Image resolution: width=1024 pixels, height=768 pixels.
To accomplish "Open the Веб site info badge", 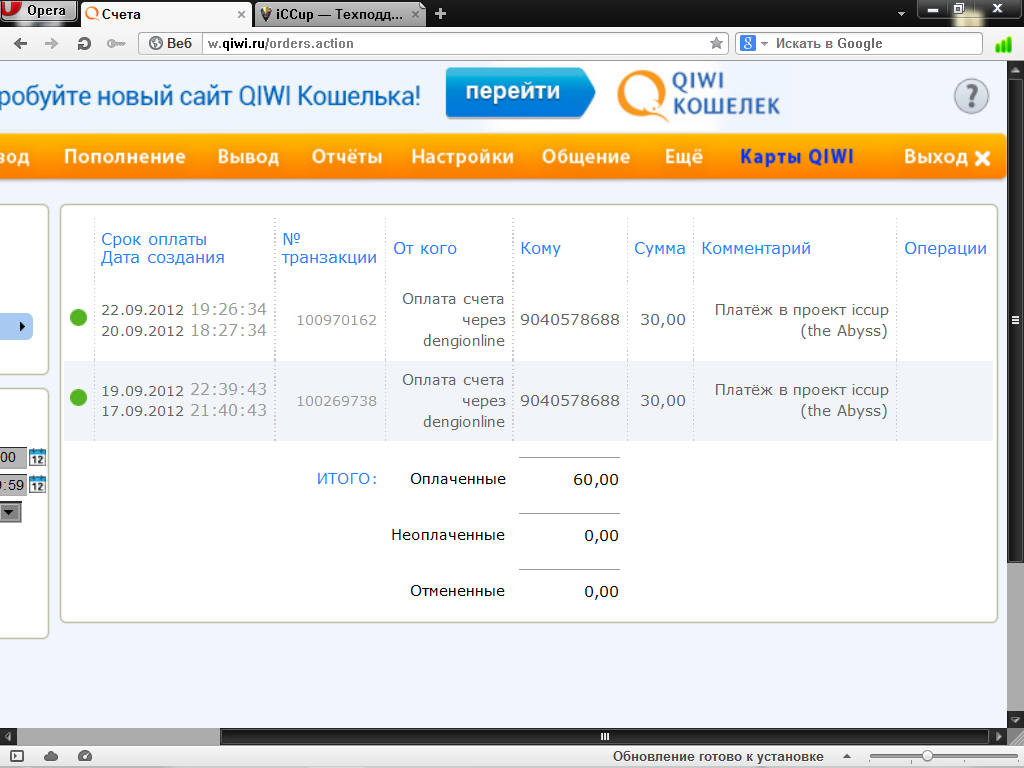I will pyautogui.click(x=170, y=44).
